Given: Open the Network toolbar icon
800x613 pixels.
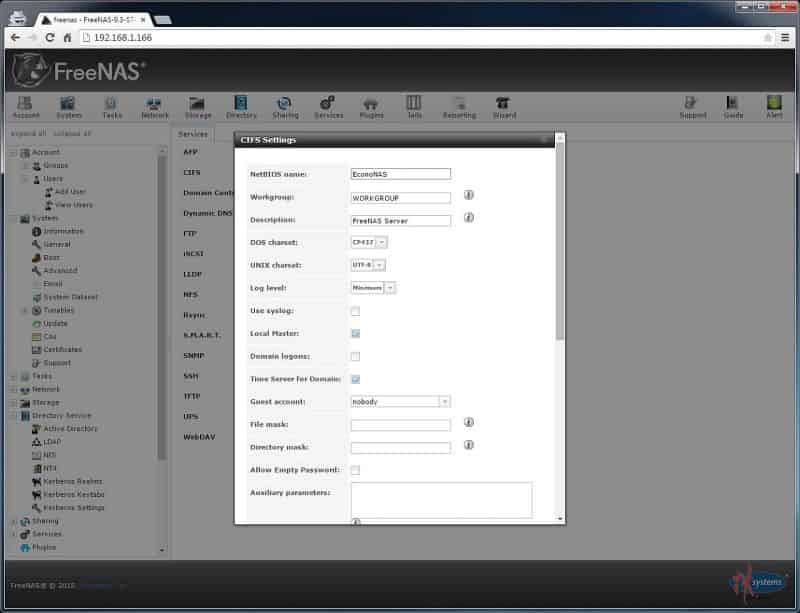Looking at the screenshot, I should coord(155,106).
